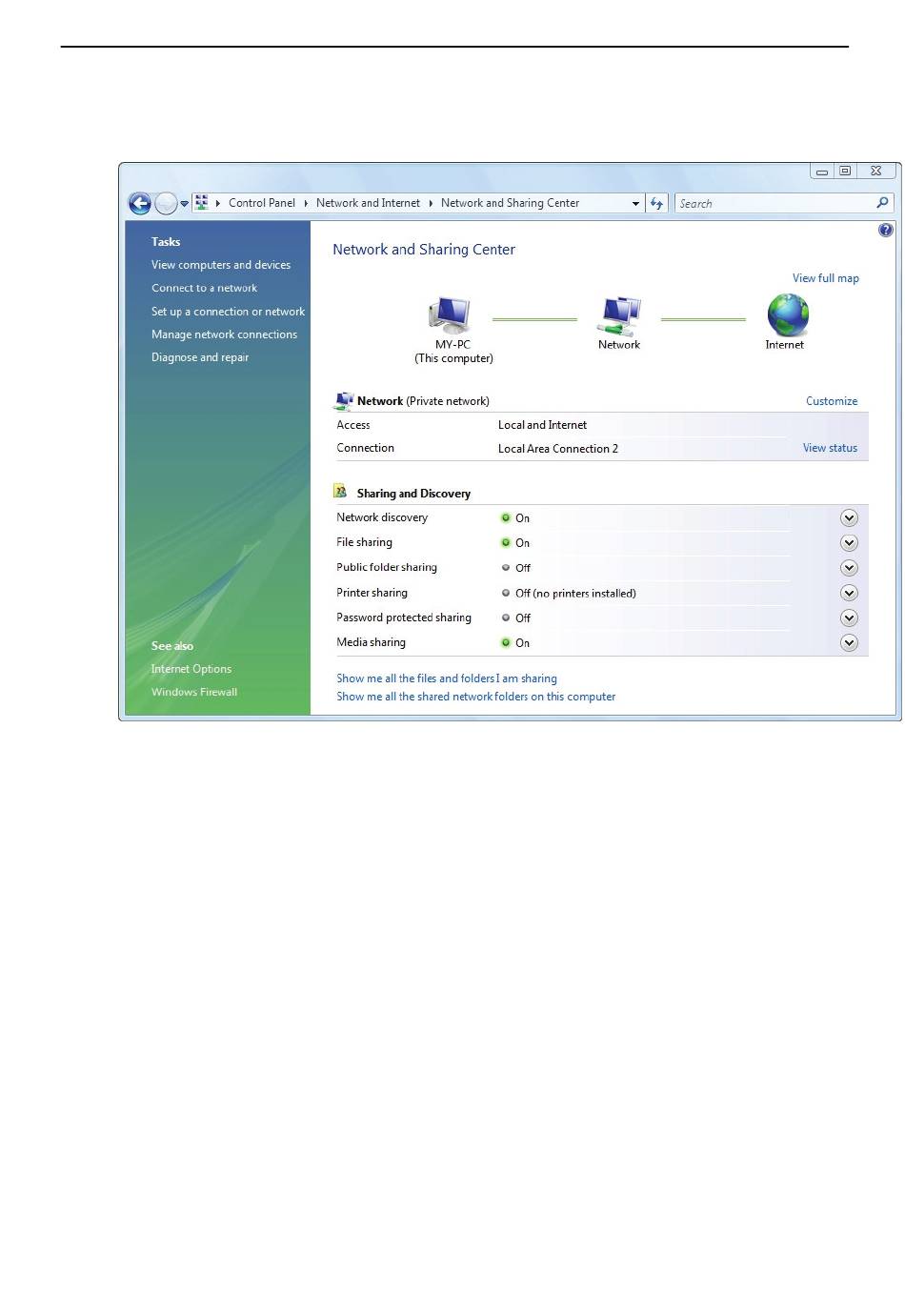Viewport: 905px width, 1316px height.
Task: Select Control Panel in the breadcrumb
Action: coord(262,203)
